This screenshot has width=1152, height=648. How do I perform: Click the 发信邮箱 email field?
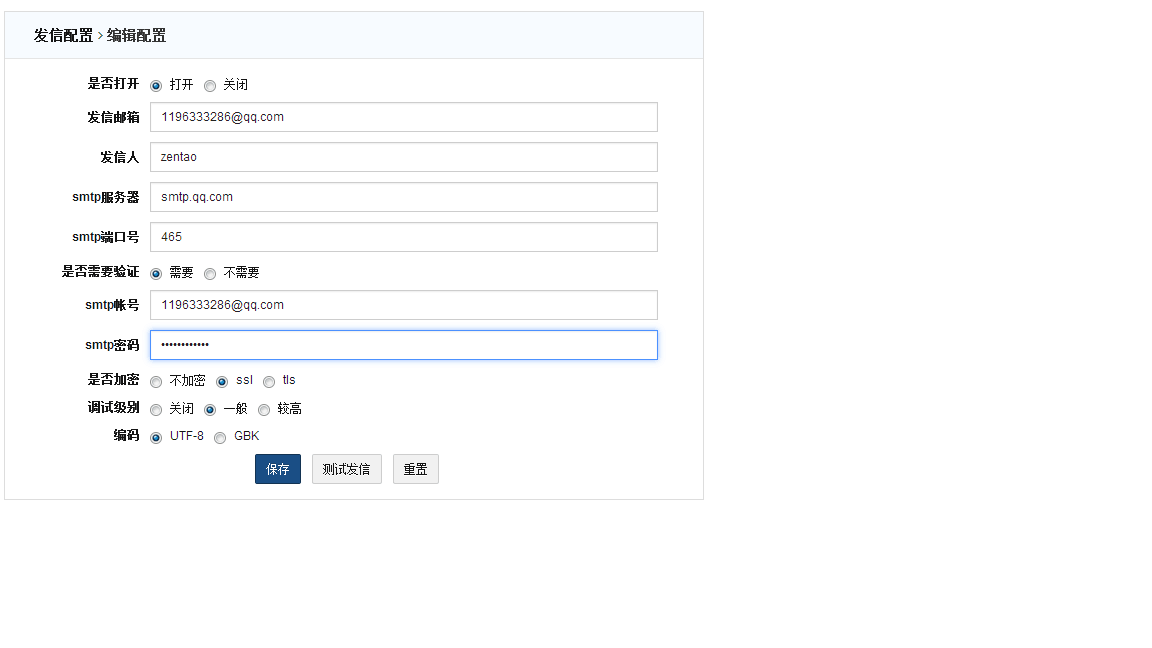403,117
